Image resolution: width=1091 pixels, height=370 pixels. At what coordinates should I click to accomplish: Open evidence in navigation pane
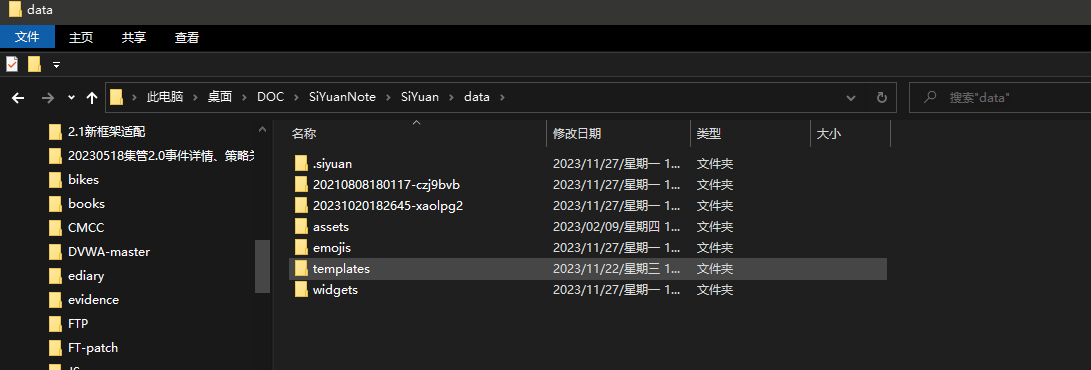tap(93, 300)
